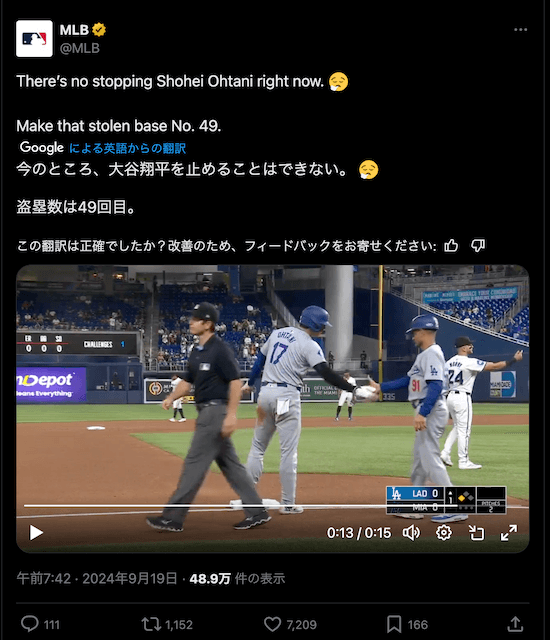Expand video to fullscreen

[x=509, y=533]
